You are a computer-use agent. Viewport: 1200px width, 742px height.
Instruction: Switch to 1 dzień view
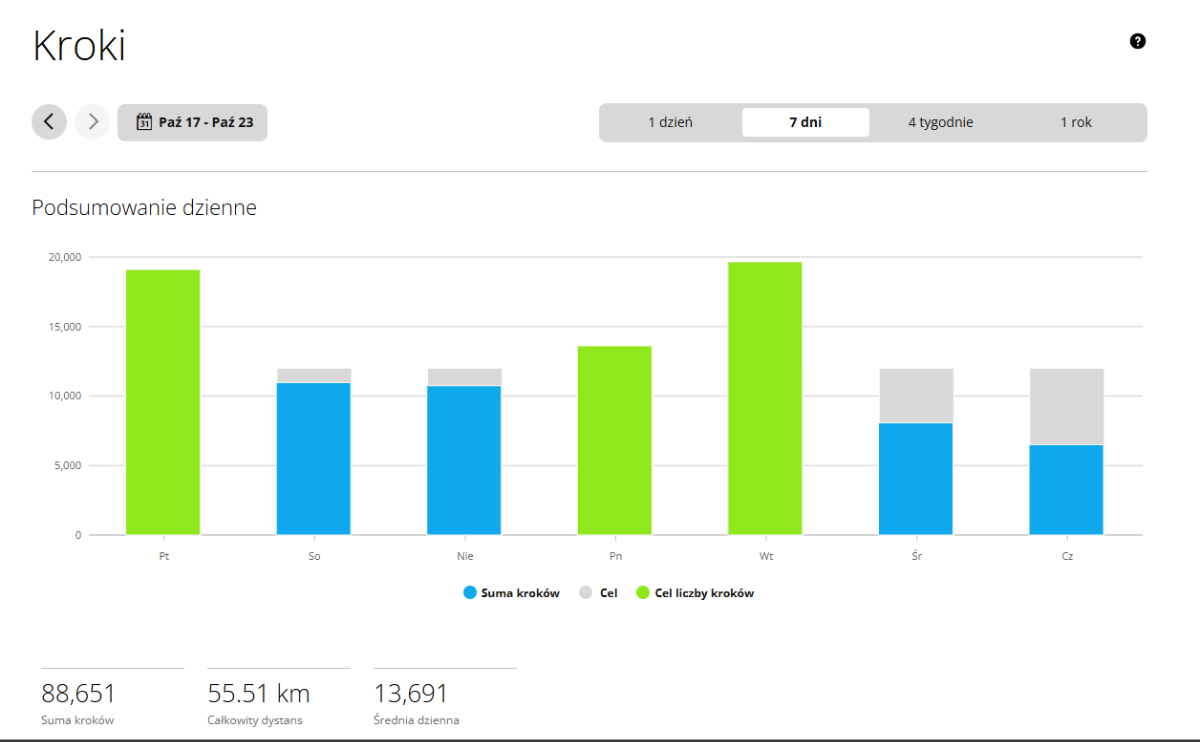670,122
